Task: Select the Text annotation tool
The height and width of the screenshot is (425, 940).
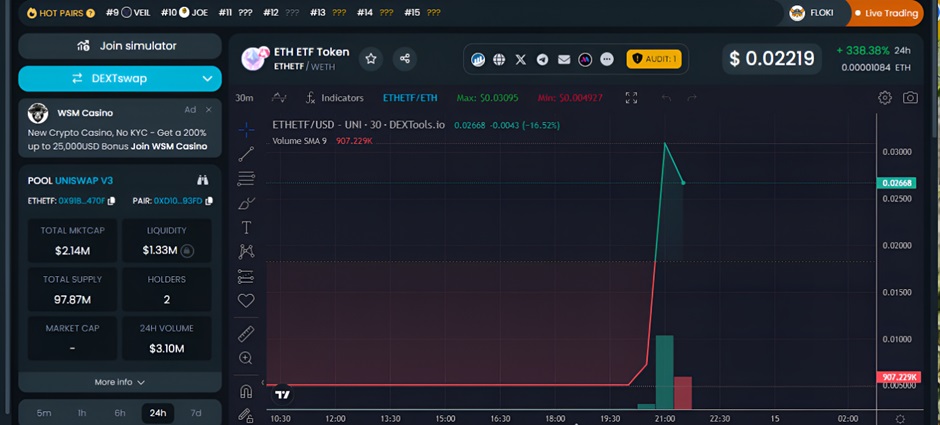Action: pos(246,228)
